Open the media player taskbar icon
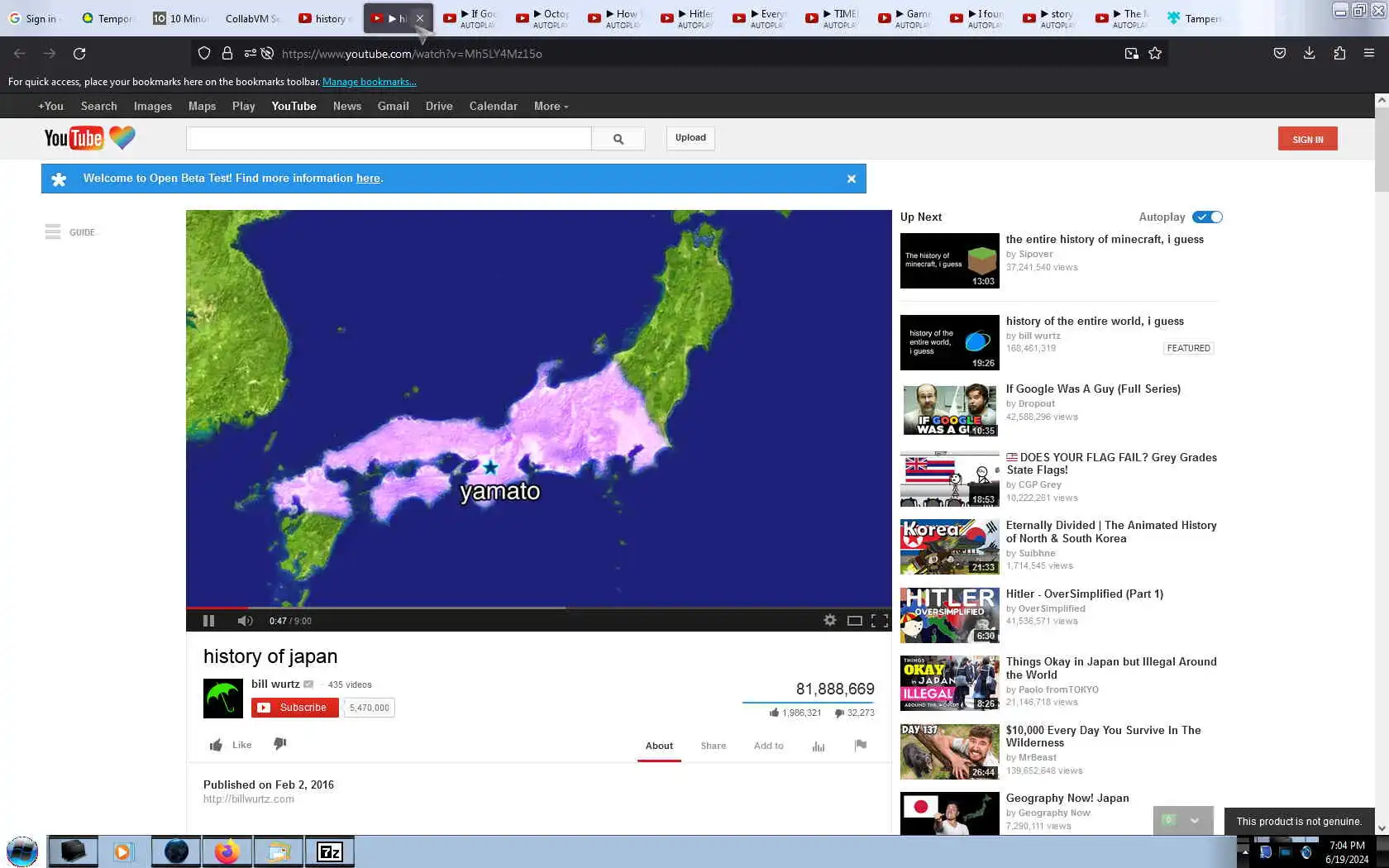The height and width of the screenshot is (868, 1389). [x=123, y=851]
